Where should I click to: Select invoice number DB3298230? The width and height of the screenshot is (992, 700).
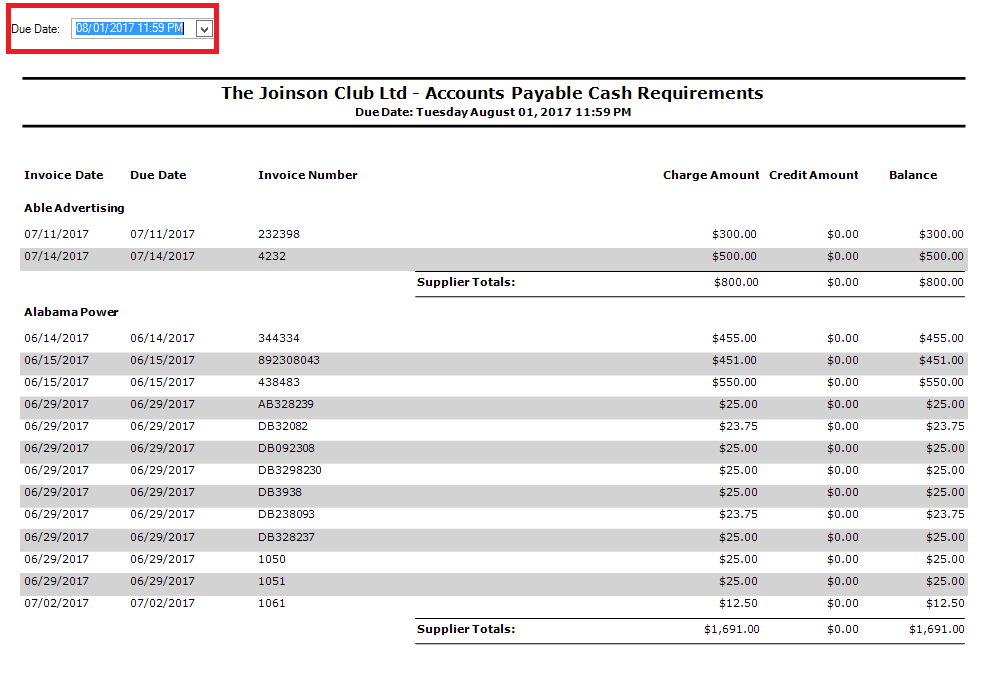pyautogui.click(x=290, y=470)
